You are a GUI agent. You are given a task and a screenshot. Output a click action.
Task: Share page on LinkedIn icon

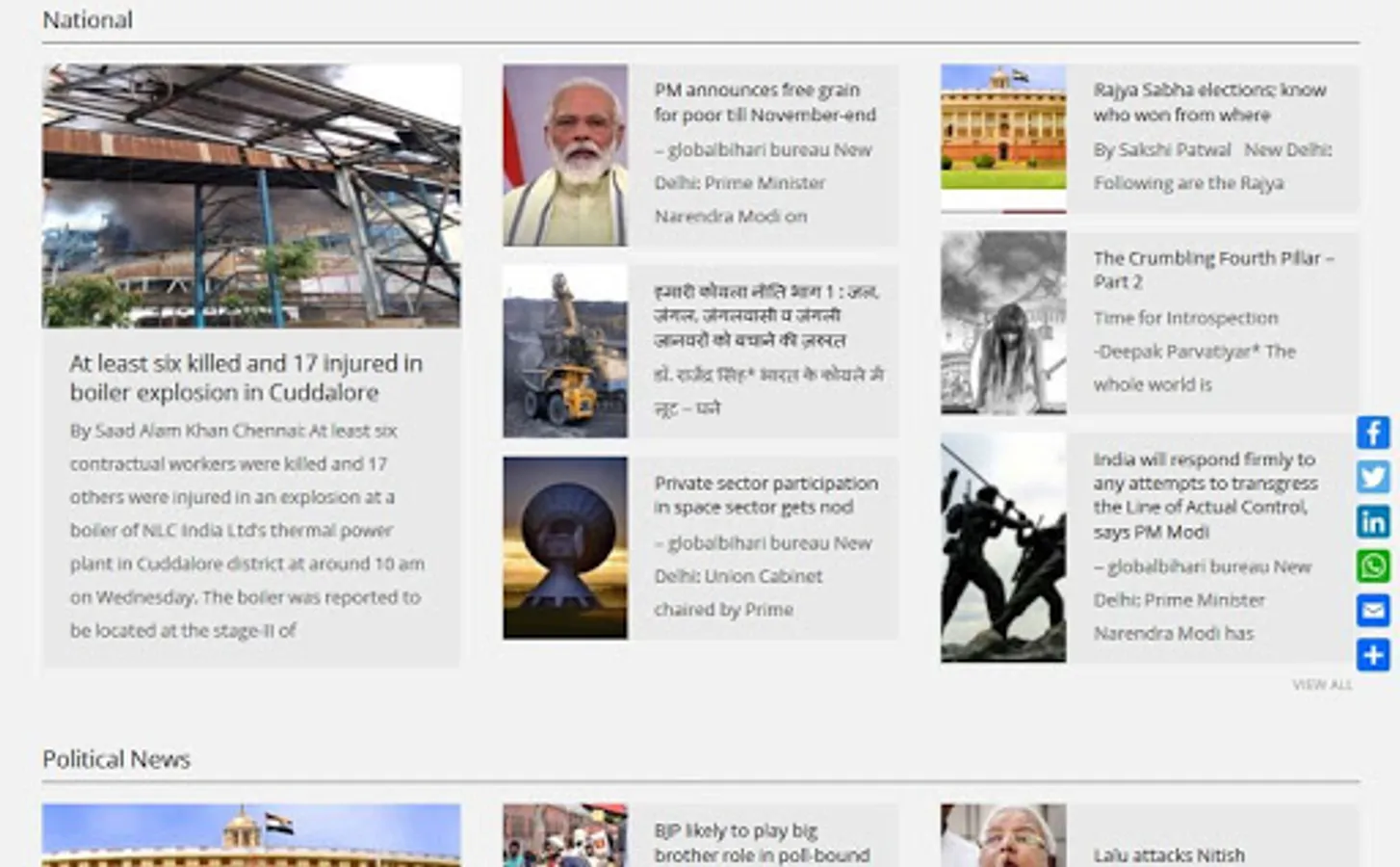pyautogui.click(x=1373, y=521)
